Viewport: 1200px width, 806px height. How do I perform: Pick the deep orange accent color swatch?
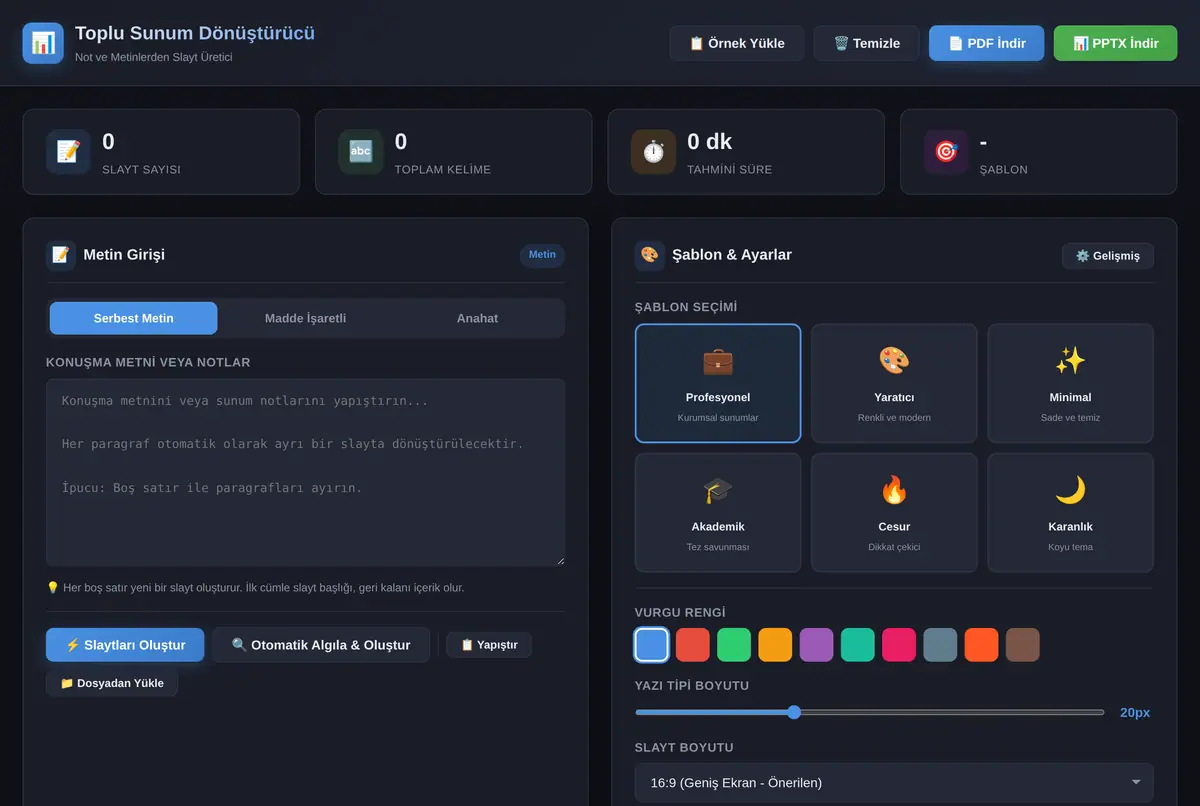981,645
